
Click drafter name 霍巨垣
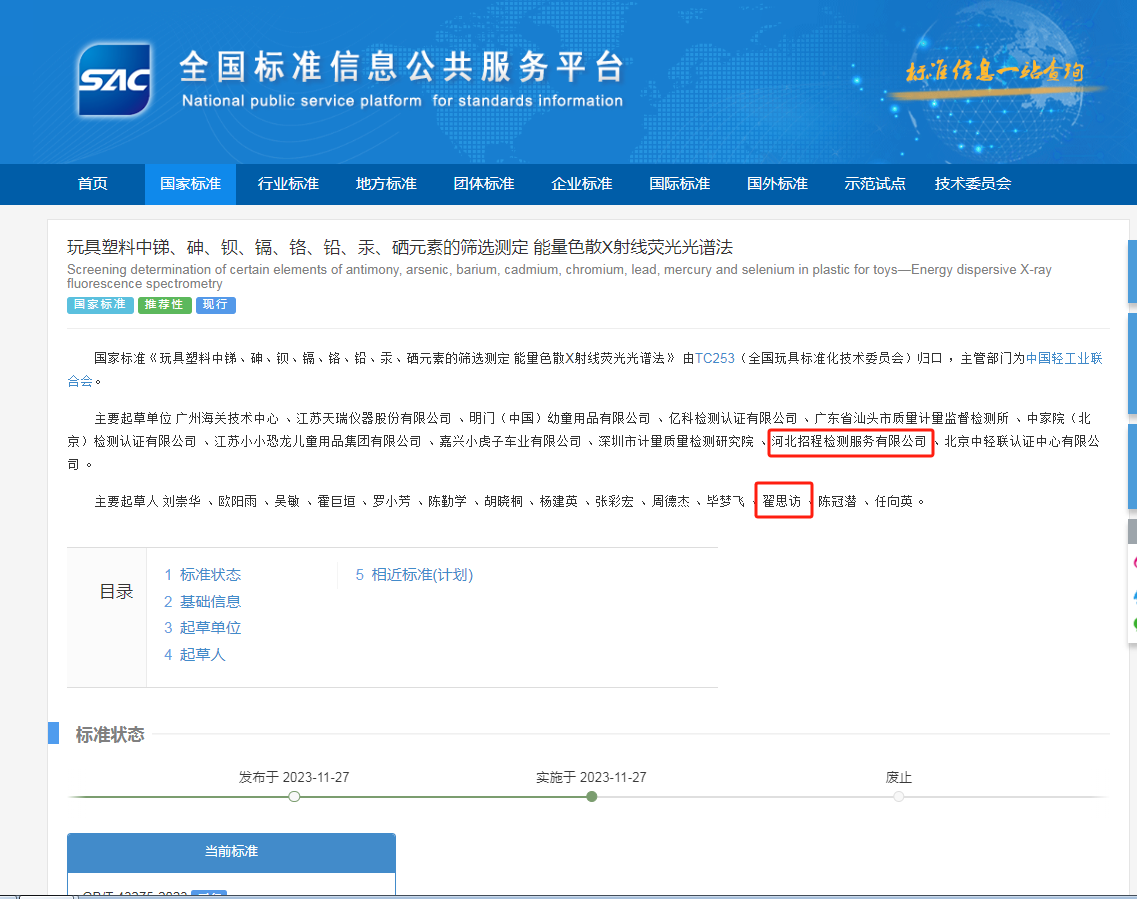point(336,502)
